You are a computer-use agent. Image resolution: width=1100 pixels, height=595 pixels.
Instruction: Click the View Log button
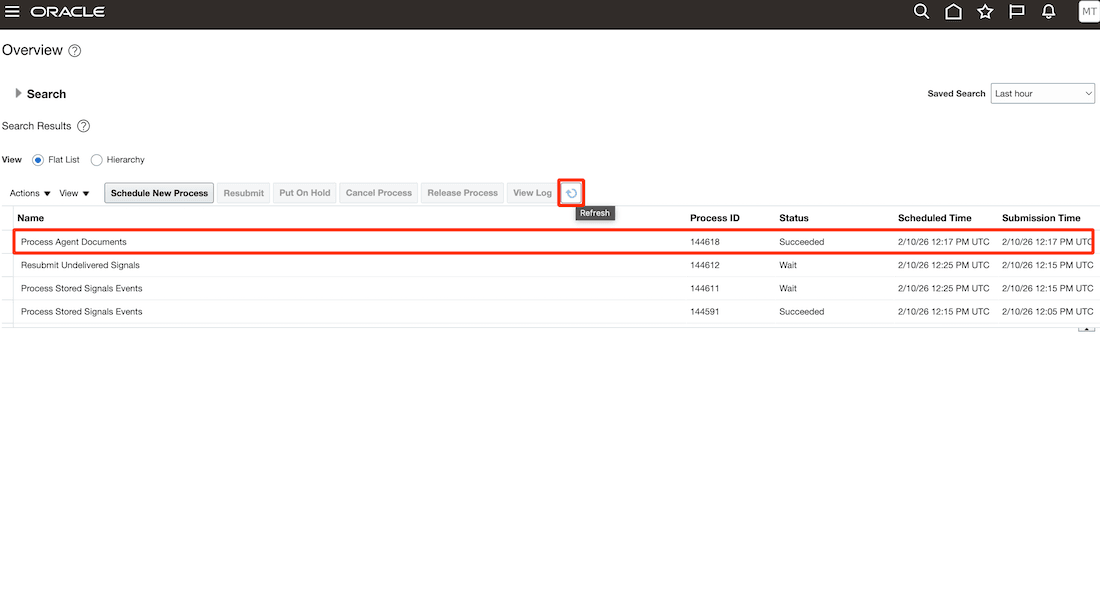(x=531, y=192)
